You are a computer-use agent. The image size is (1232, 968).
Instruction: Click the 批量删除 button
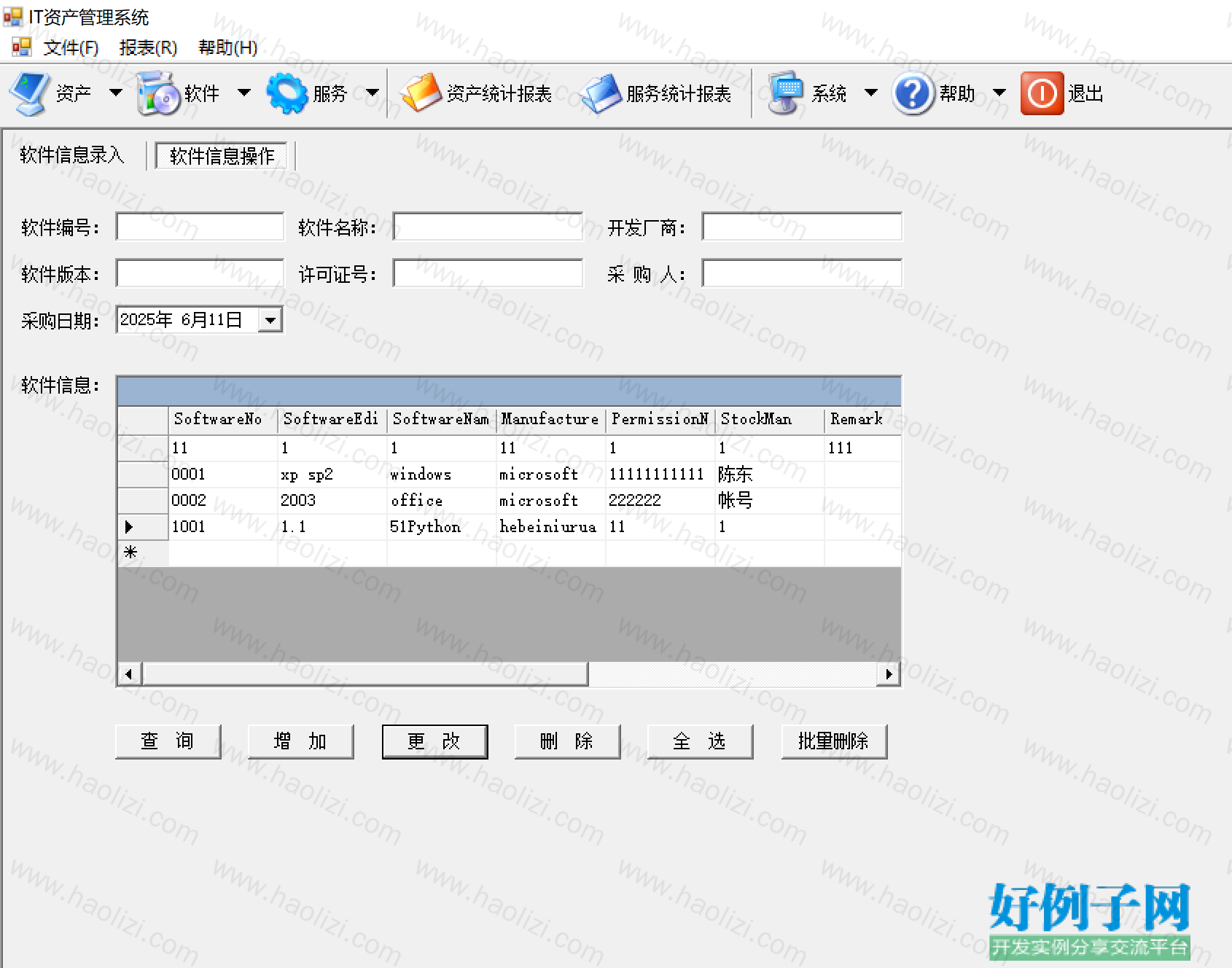click(834, 741)
